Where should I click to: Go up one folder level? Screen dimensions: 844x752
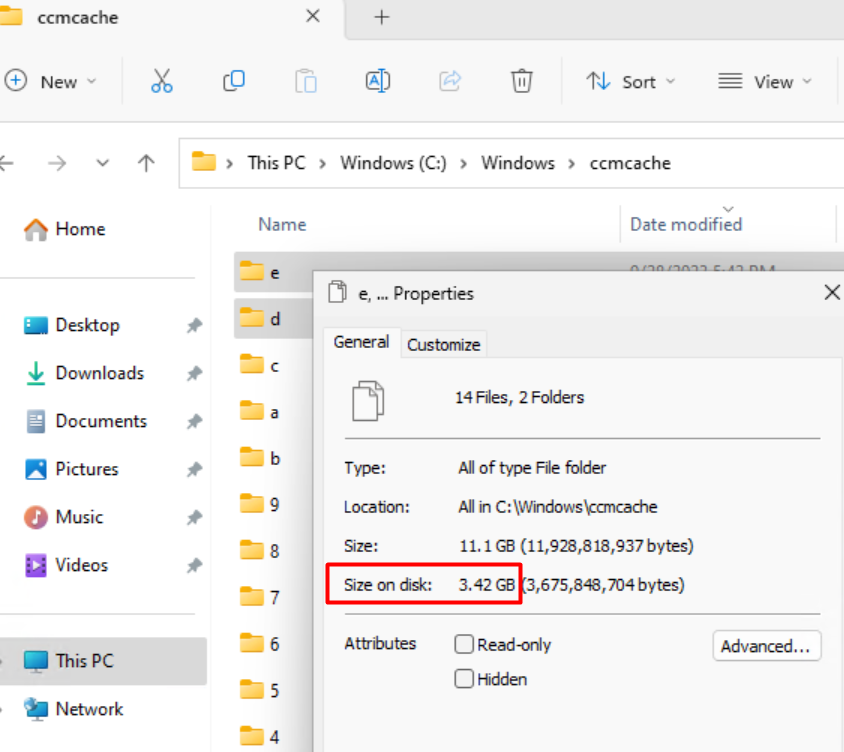tap(146, 163)
